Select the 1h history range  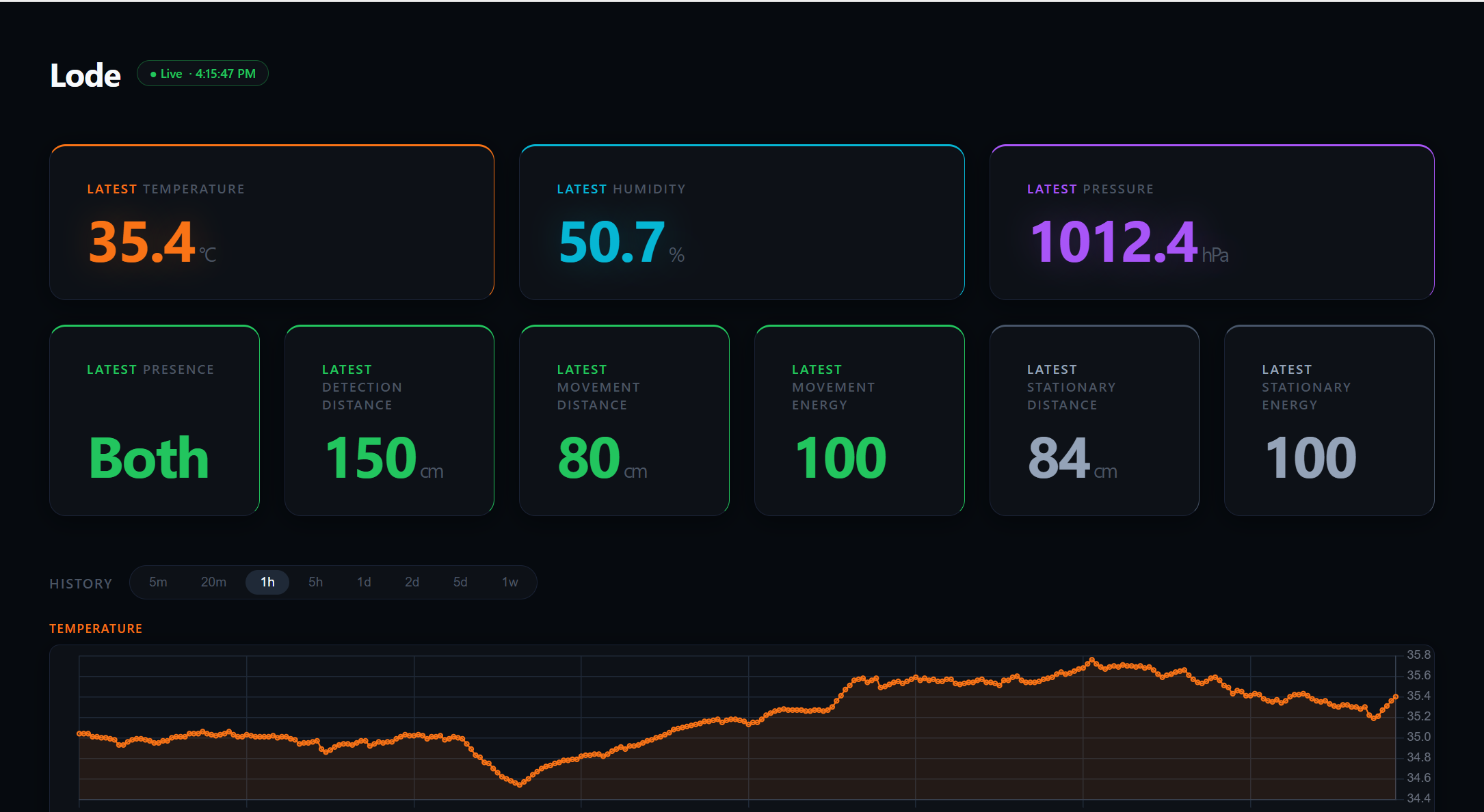pyautogui.click(x=267, y=582)
